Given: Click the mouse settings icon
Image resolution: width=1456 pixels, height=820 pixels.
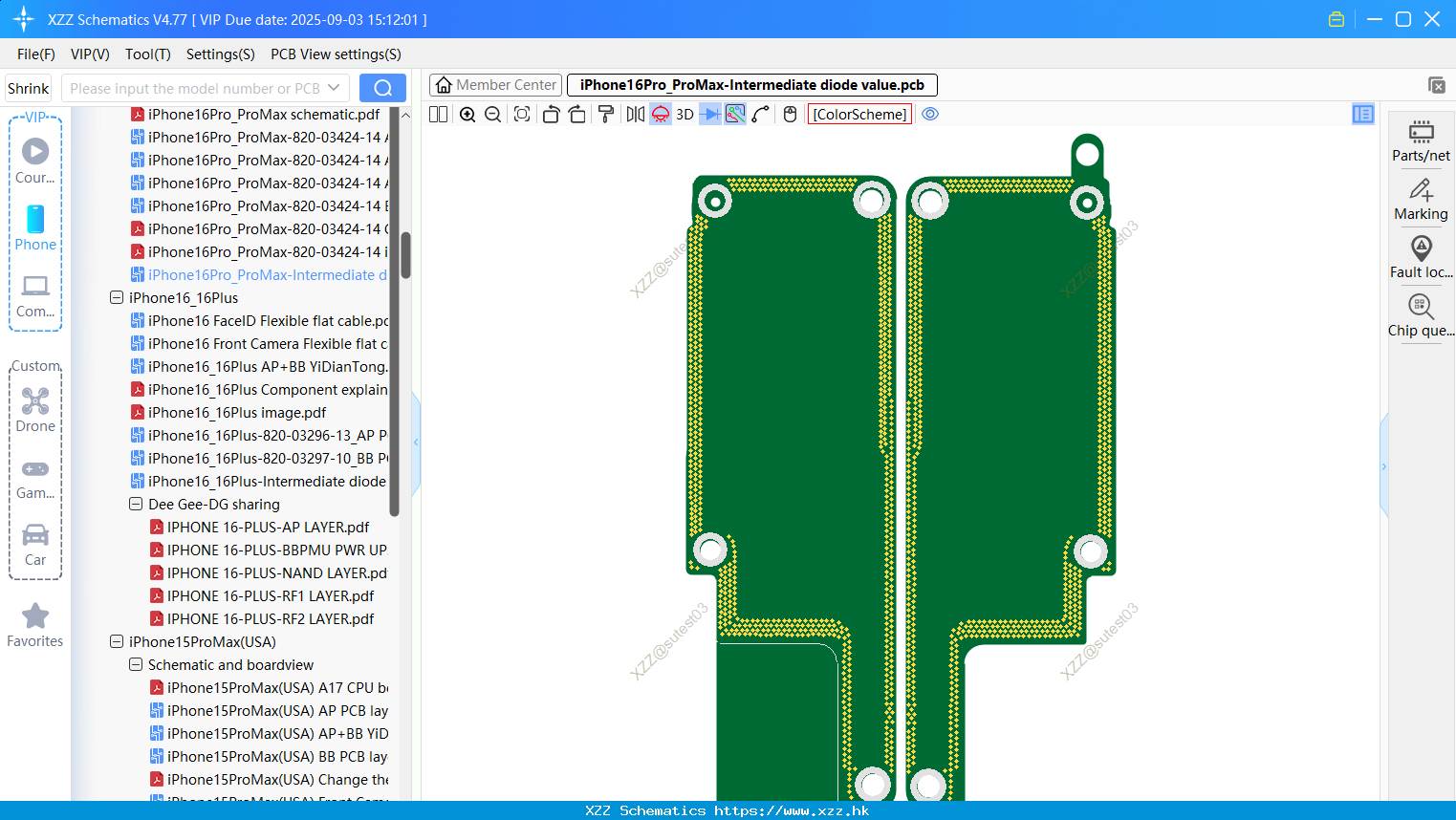Looking at the screenshot, I should coord(790,114).
